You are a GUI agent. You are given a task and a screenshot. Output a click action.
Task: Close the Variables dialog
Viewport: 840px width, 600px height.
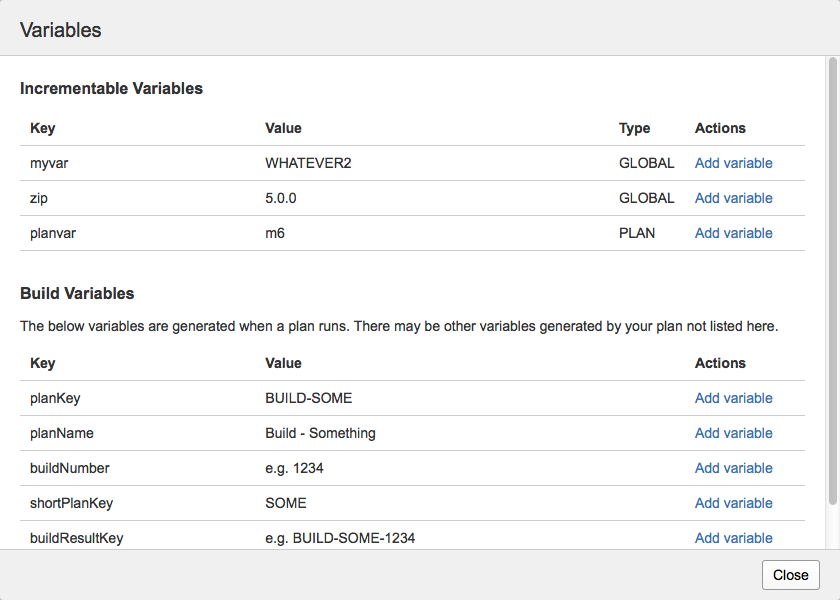tap(791, 575)
